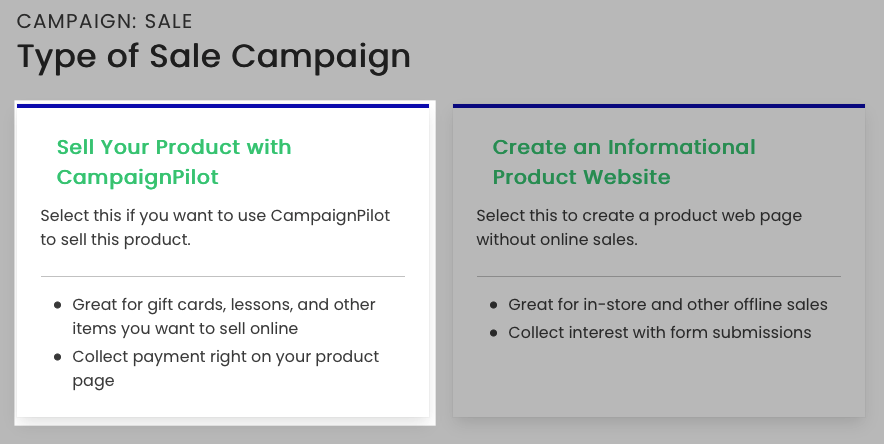Click empty space below bullets in CampaignPilot card
Viewport: 884px width, 444px height.
pos(223,404)
